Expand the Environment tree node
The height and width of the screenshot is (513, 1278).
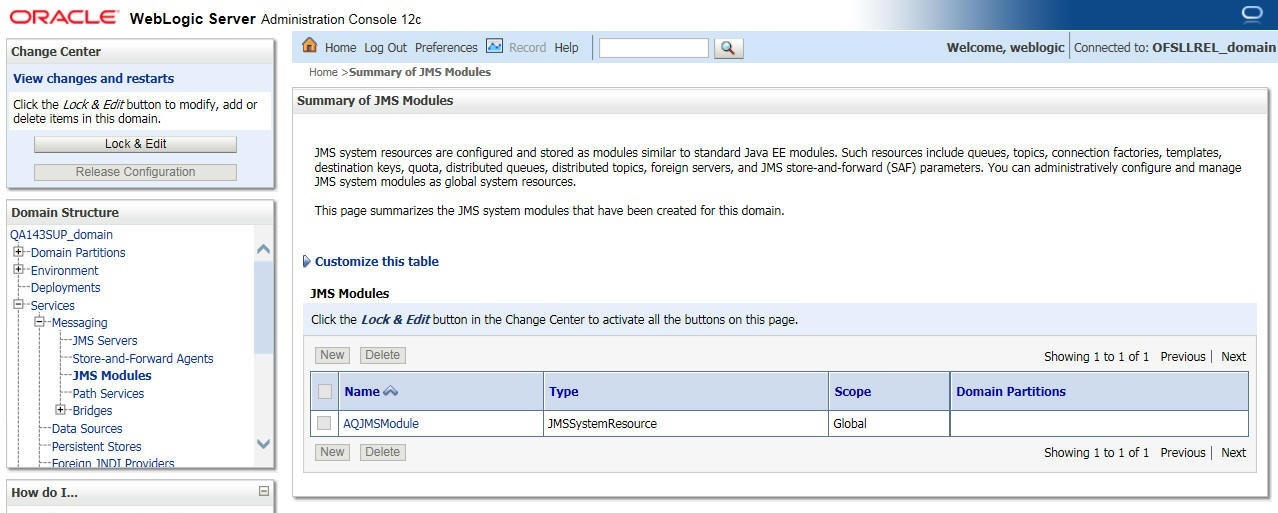18,270
